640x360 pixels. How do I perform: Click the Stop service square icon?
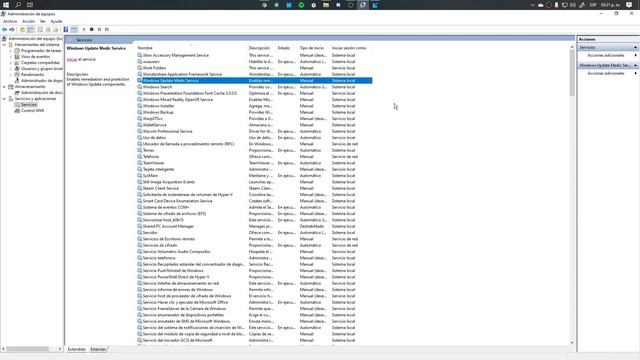point(92,29)
